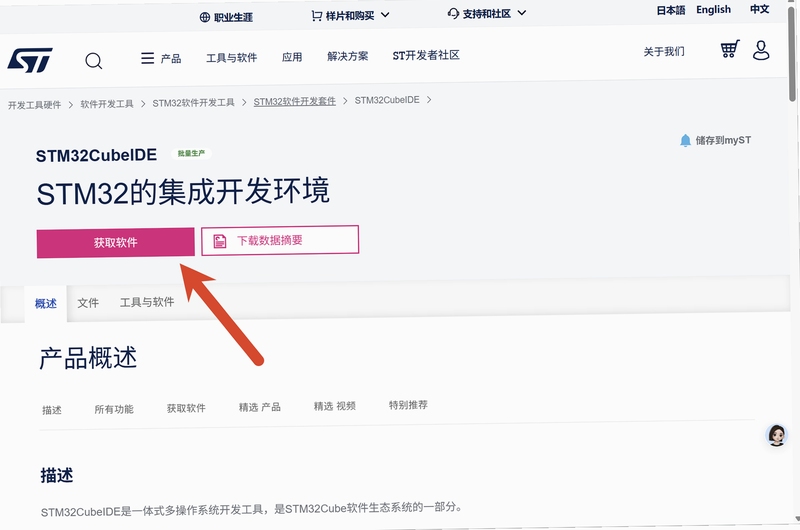Viewport: 800px width, 530px height.
Task: Expand the 样片和购买 dropdown arrow
Action: pyautogui.click(x=385, y=15)
